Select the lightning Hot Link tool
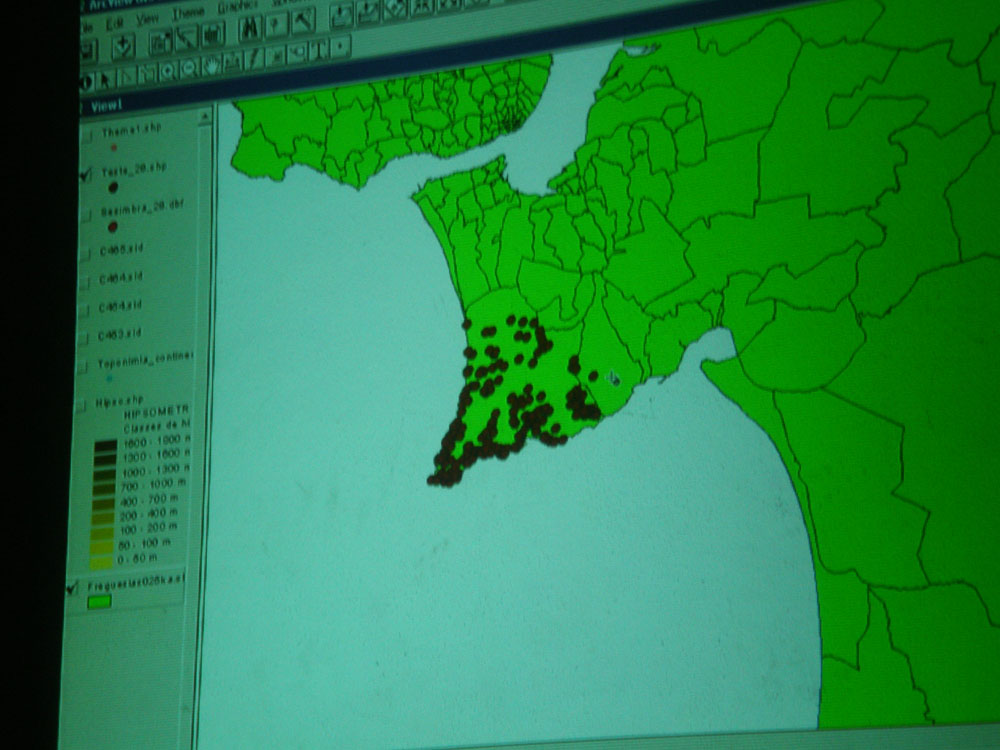The image size is (1000, 750). click(254, 59)
